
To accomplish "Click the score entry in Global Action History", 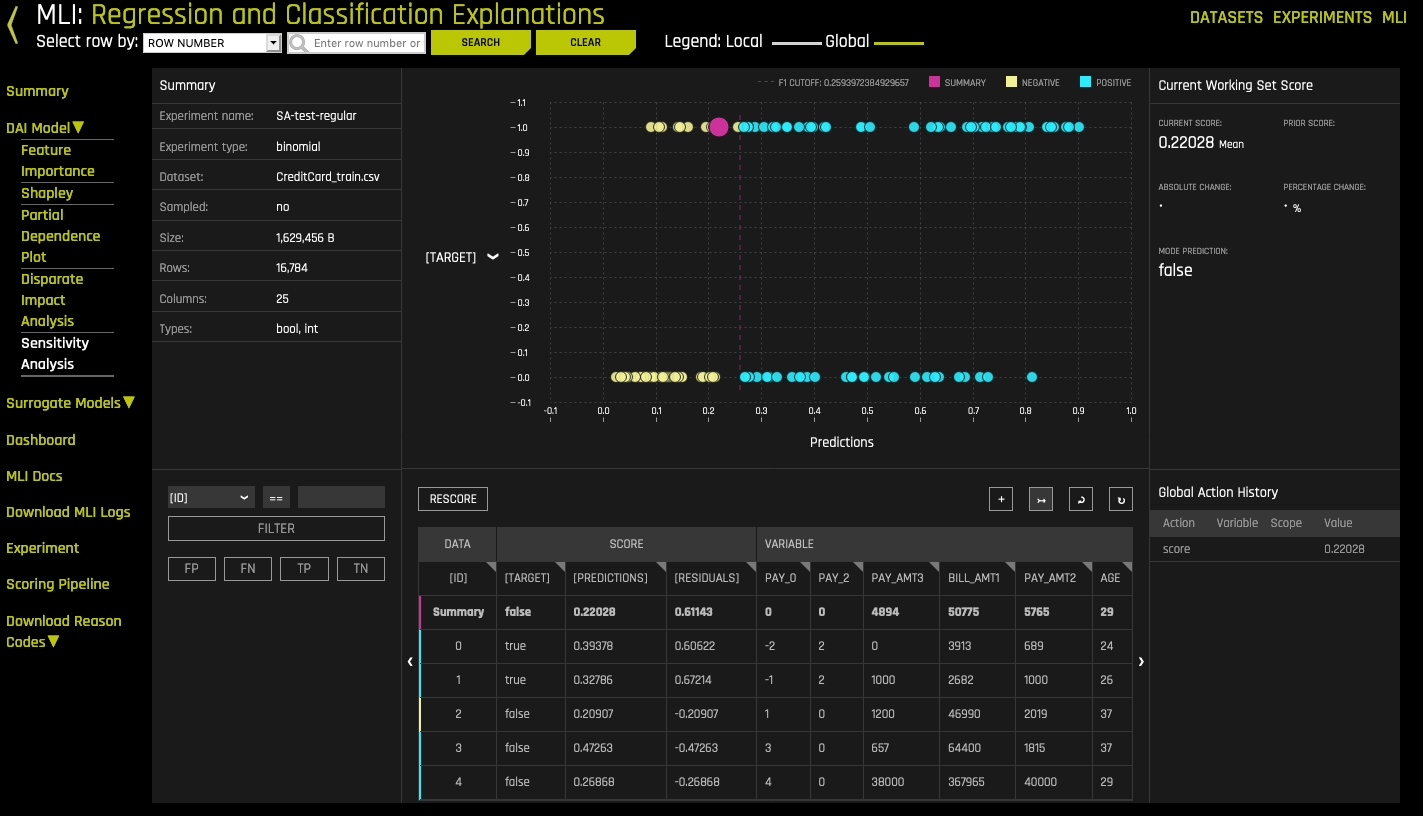I will pos(1274,549).
